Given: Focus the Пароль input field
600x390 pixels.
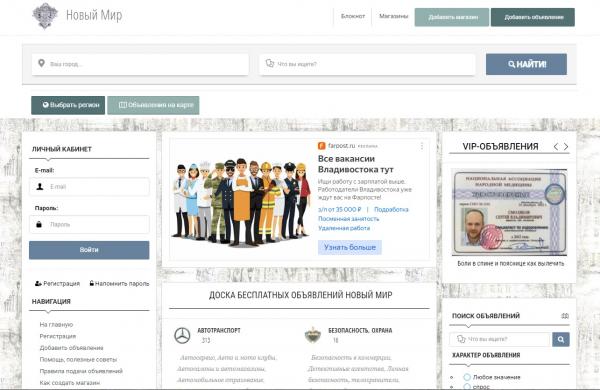Looking at the screenshot, I should (89, 224).
